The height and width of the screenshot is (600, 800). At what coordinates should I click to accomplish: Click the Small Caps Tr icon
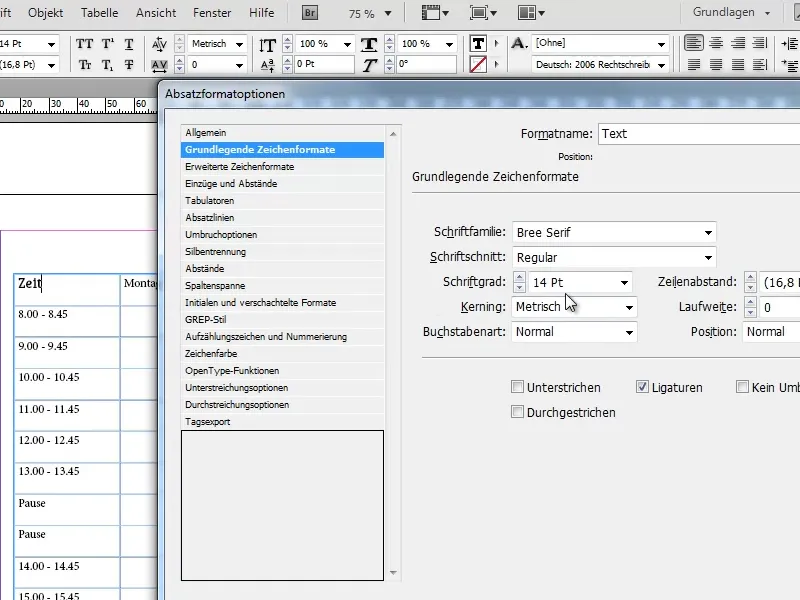pyautogui.click(x=85, y=65)
